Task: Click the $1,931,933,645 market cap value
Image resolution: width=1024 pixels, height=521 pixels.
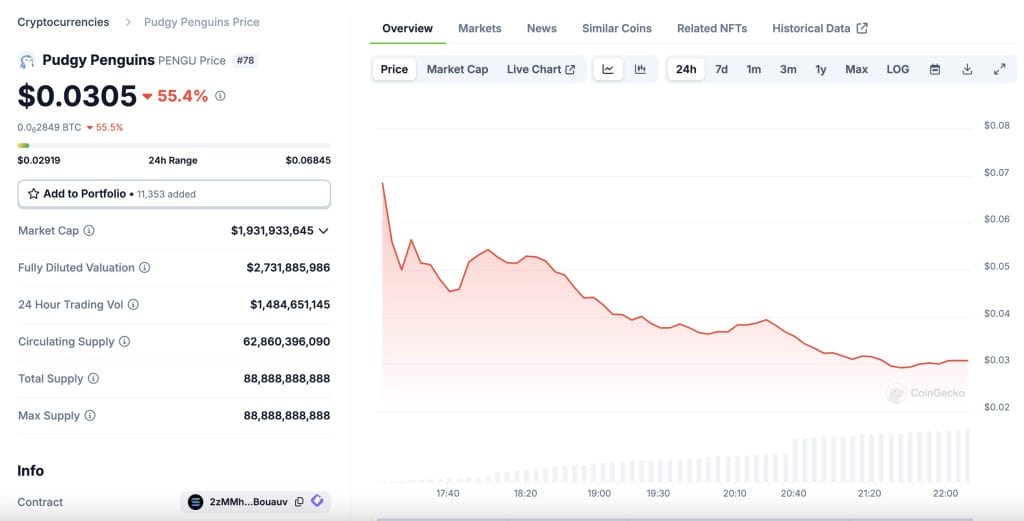Action: [272, 230]
